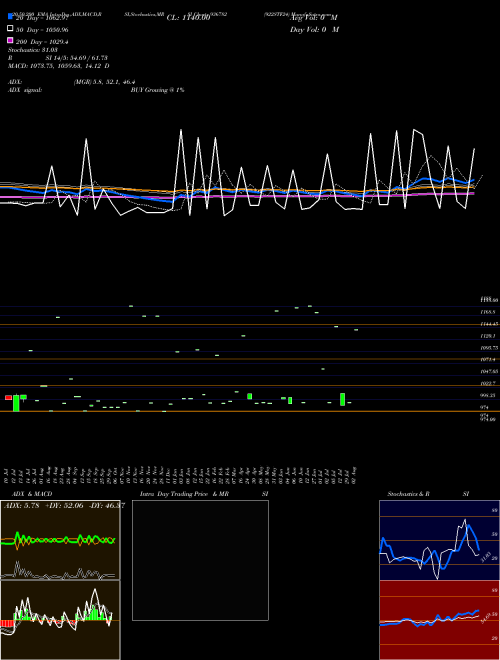Open the blue Stochastics chart panel

(x=439, y=540)
